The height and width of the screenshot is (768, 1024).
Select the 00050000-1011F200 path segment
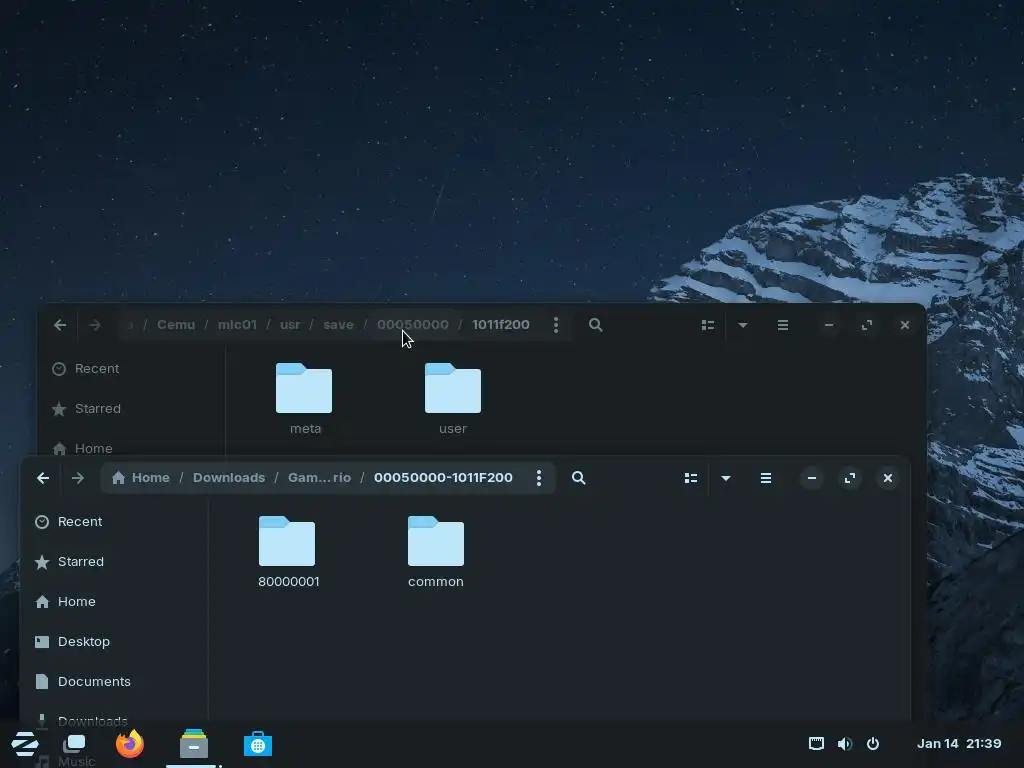click(x=443, y=478)
